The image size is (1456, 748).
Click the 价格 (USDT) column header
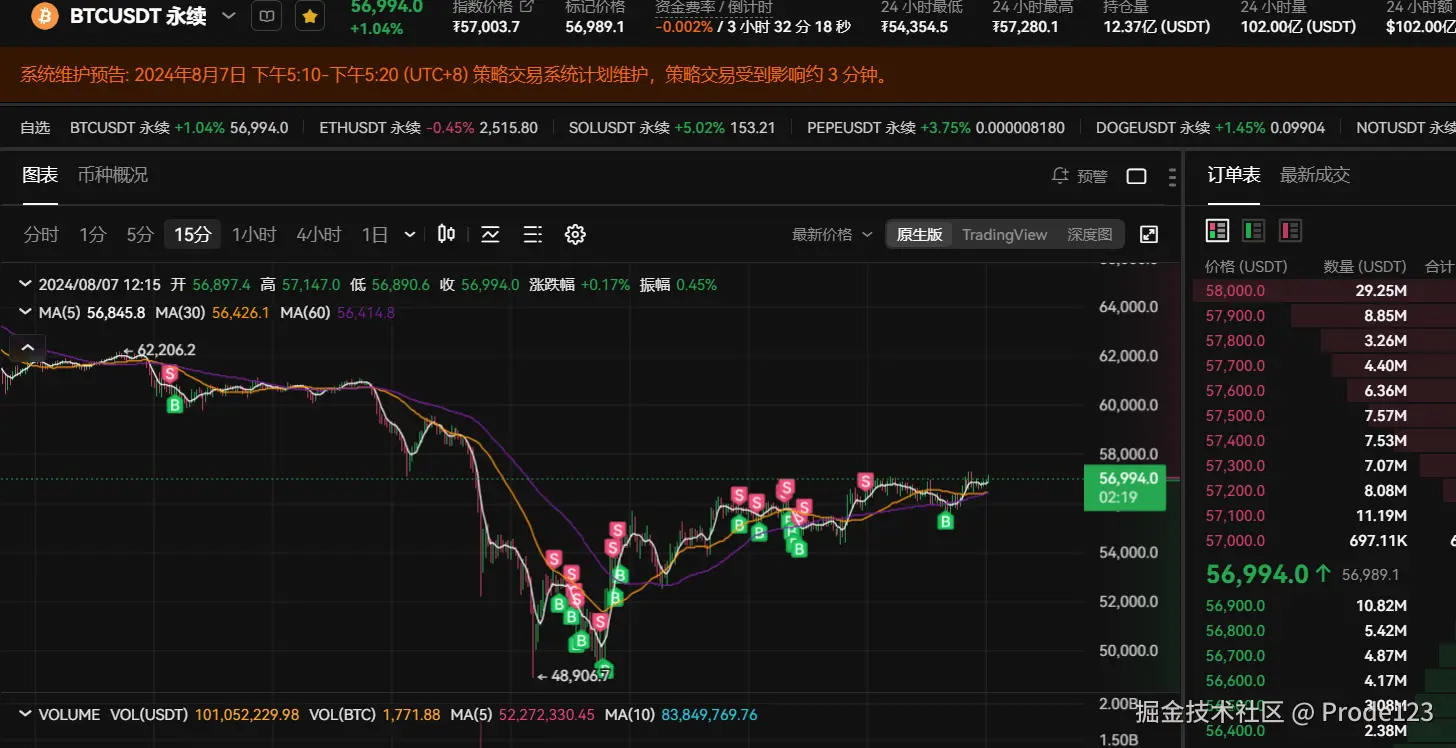pos(1246,267)
